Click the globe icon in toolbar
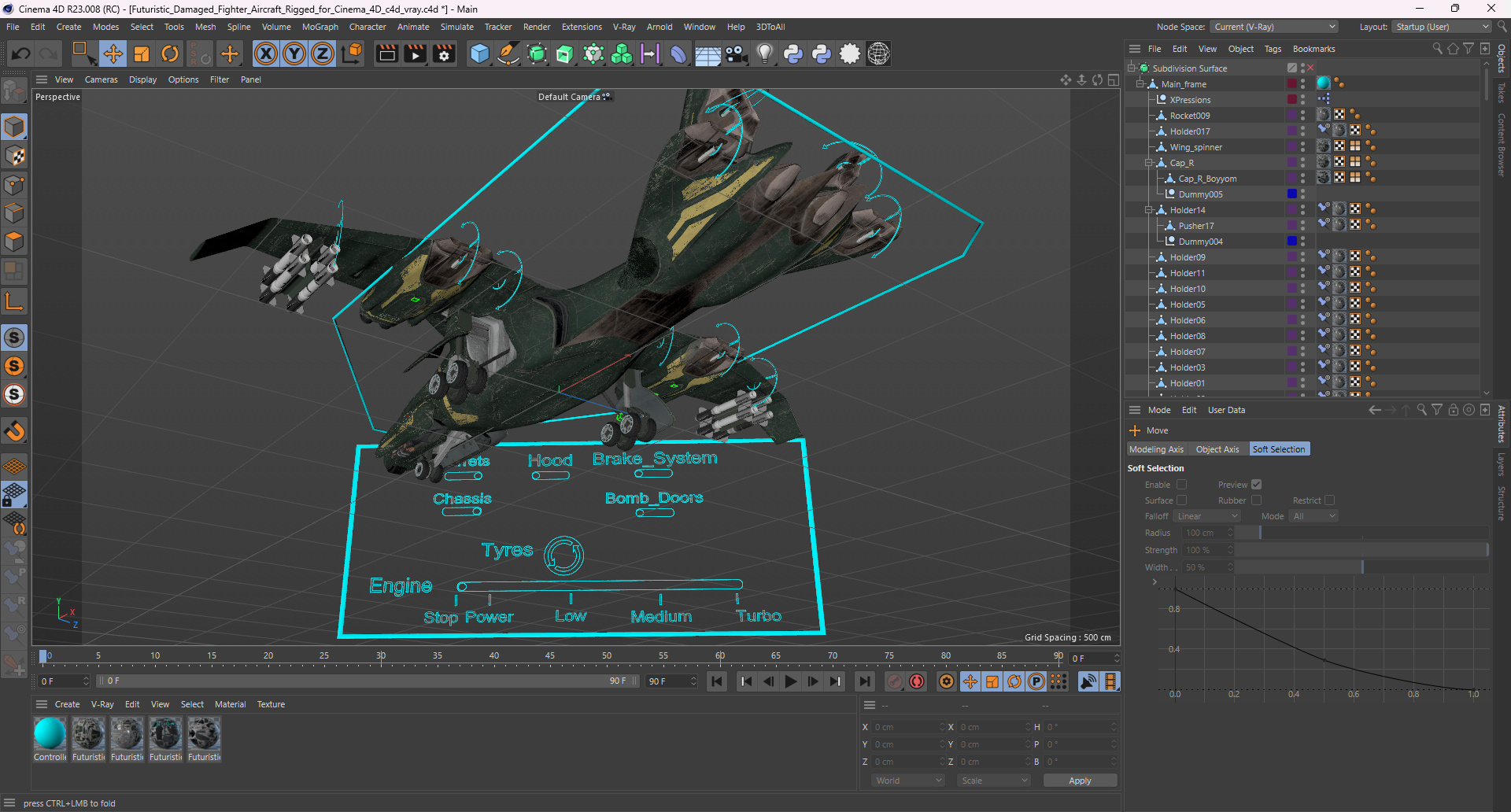The width and height of the screenshot is (1511, 812). click(x=878, y=54)
